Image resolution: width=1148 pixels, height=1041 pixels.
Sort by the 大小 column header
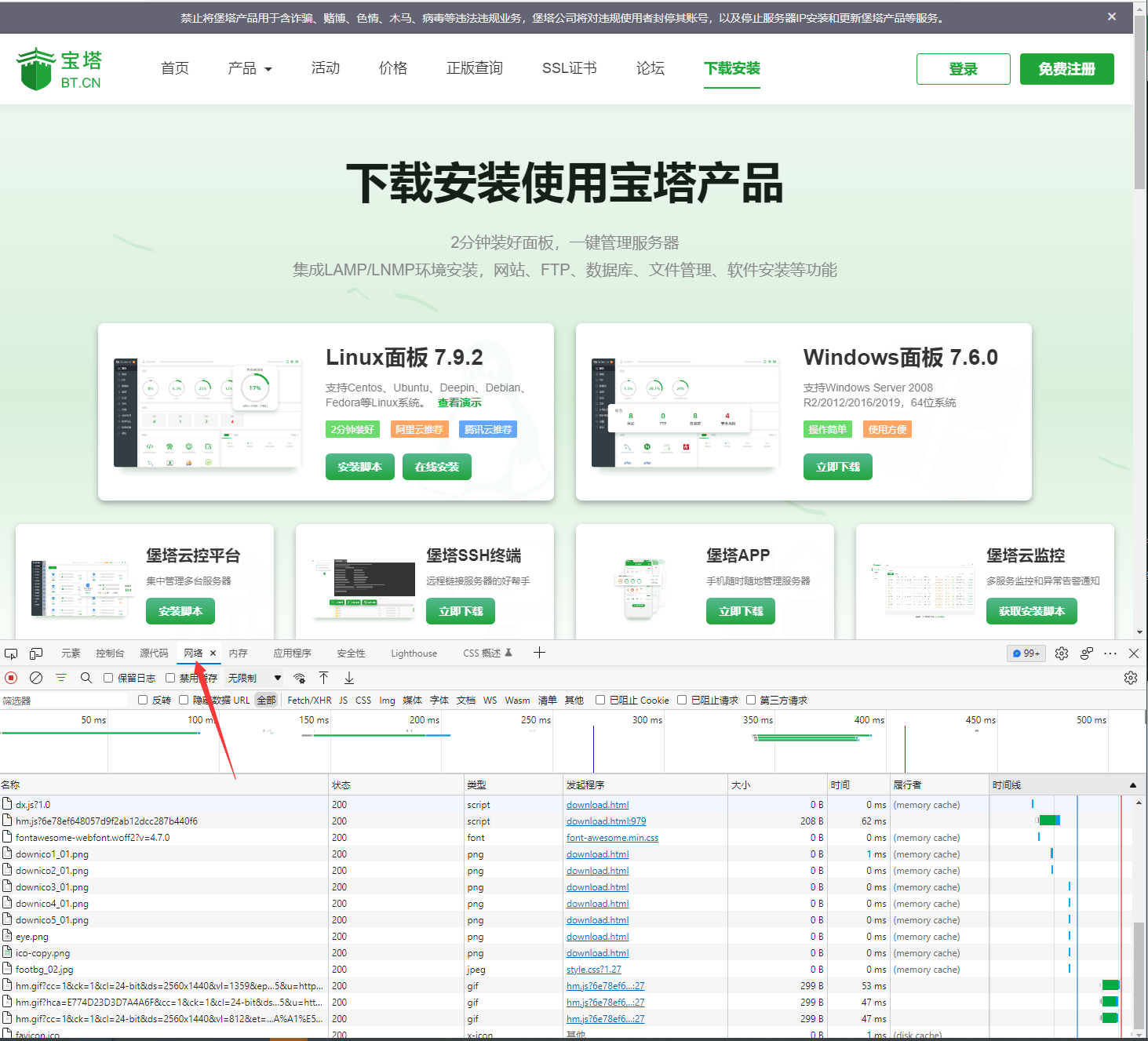[x=777, y=784]
